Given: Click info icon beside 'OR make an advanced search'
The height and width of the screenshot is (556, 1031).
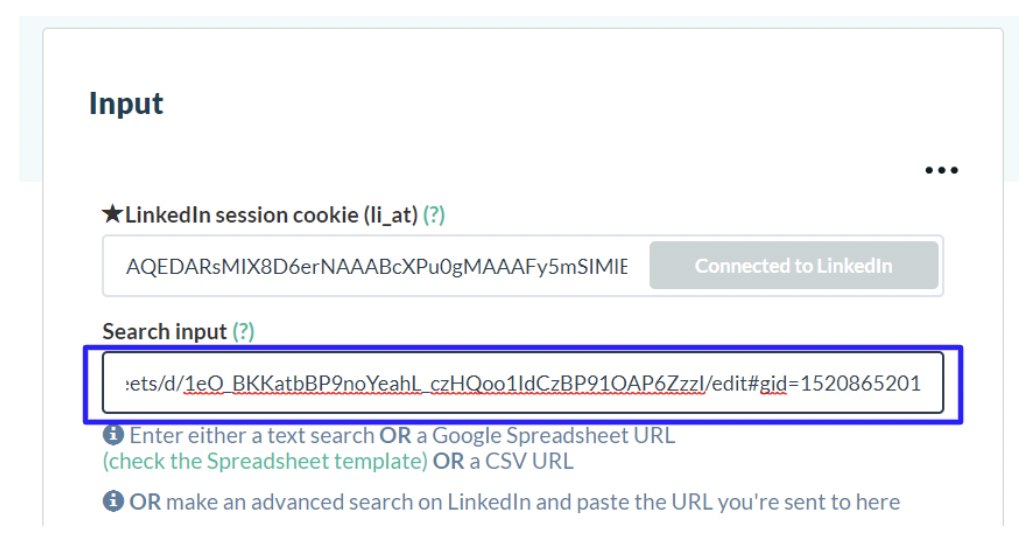Looking at the screenshot, I should coord(113,501).
